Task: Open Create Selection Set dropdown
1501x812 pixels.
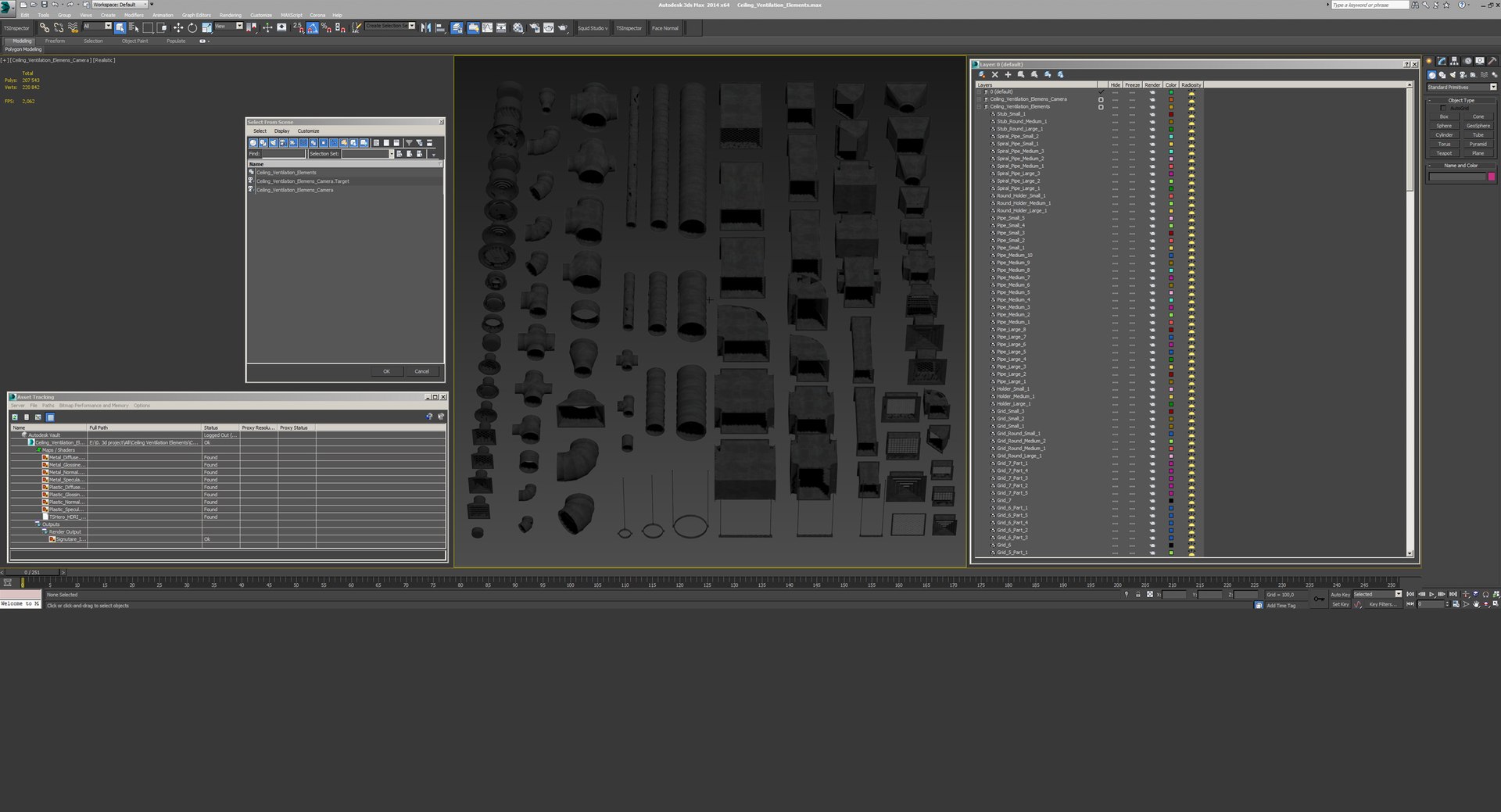Action: (x=390, y=26)
